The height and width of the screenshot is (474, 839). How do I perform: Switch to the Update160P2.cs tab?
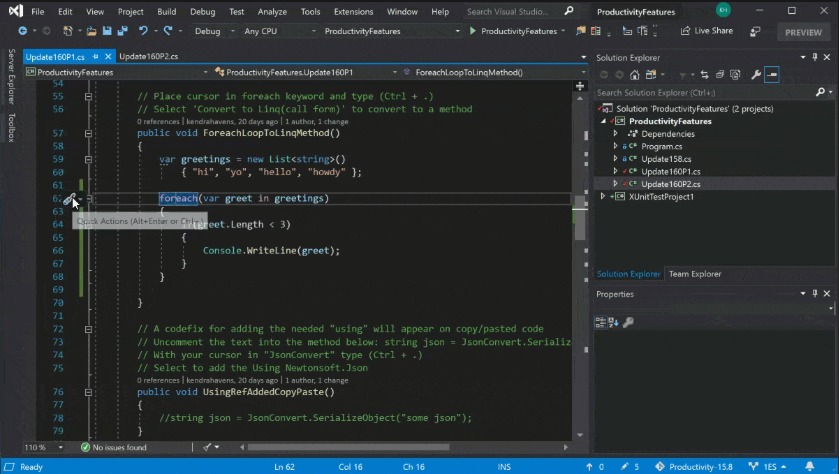tap(149, 56)
